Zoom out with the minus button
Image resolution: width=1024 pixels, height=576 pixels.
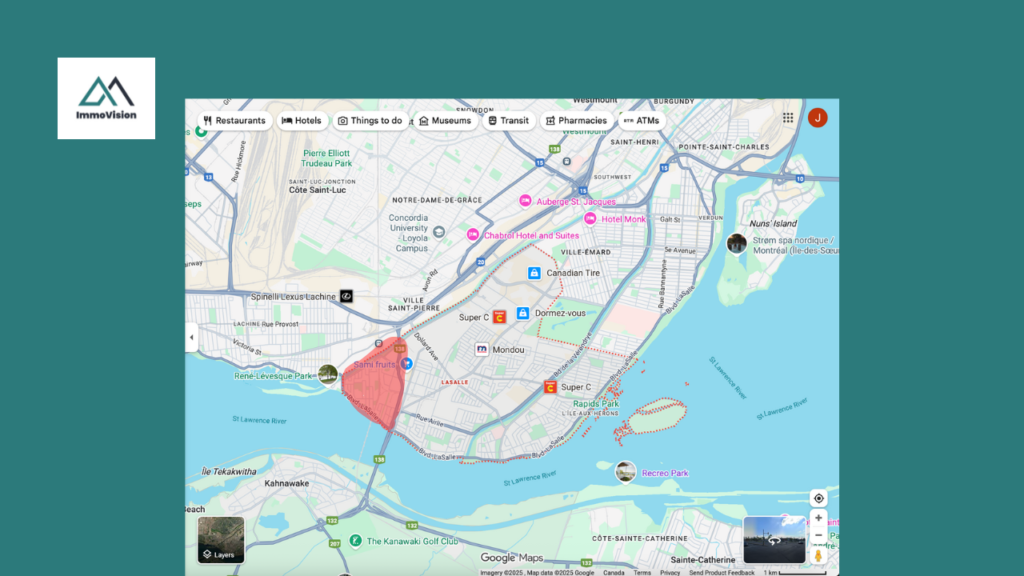tap(818, 535)
